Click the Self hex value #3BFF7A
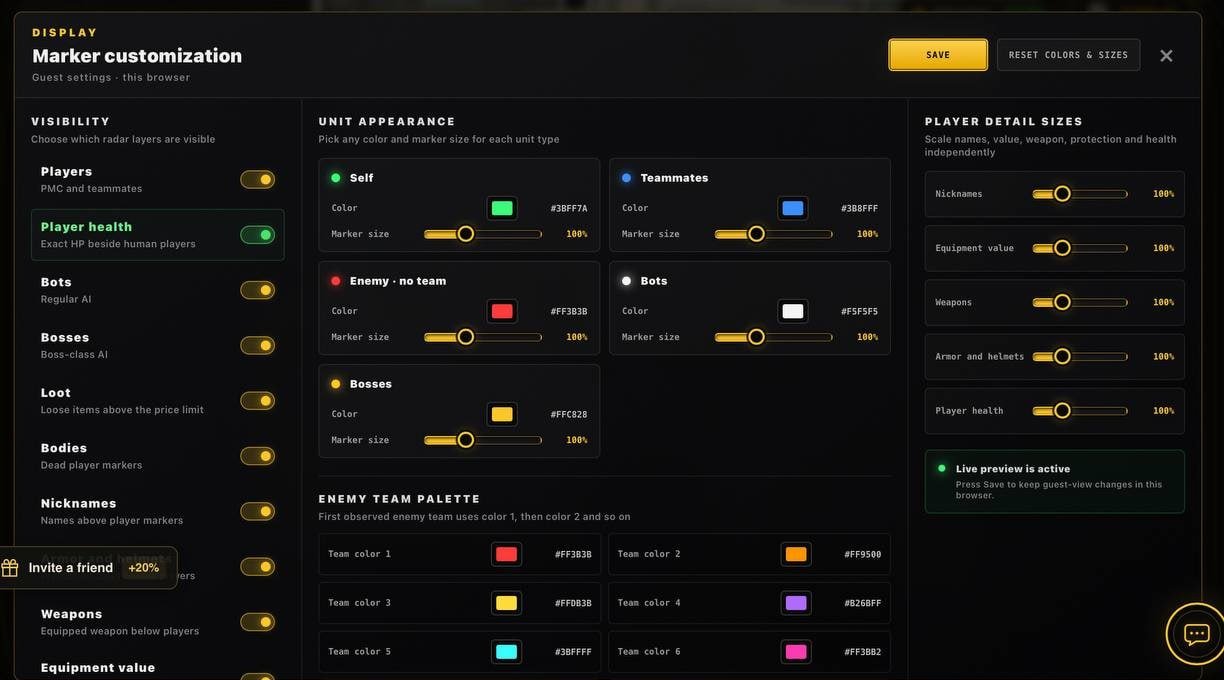 coord(569,208)
